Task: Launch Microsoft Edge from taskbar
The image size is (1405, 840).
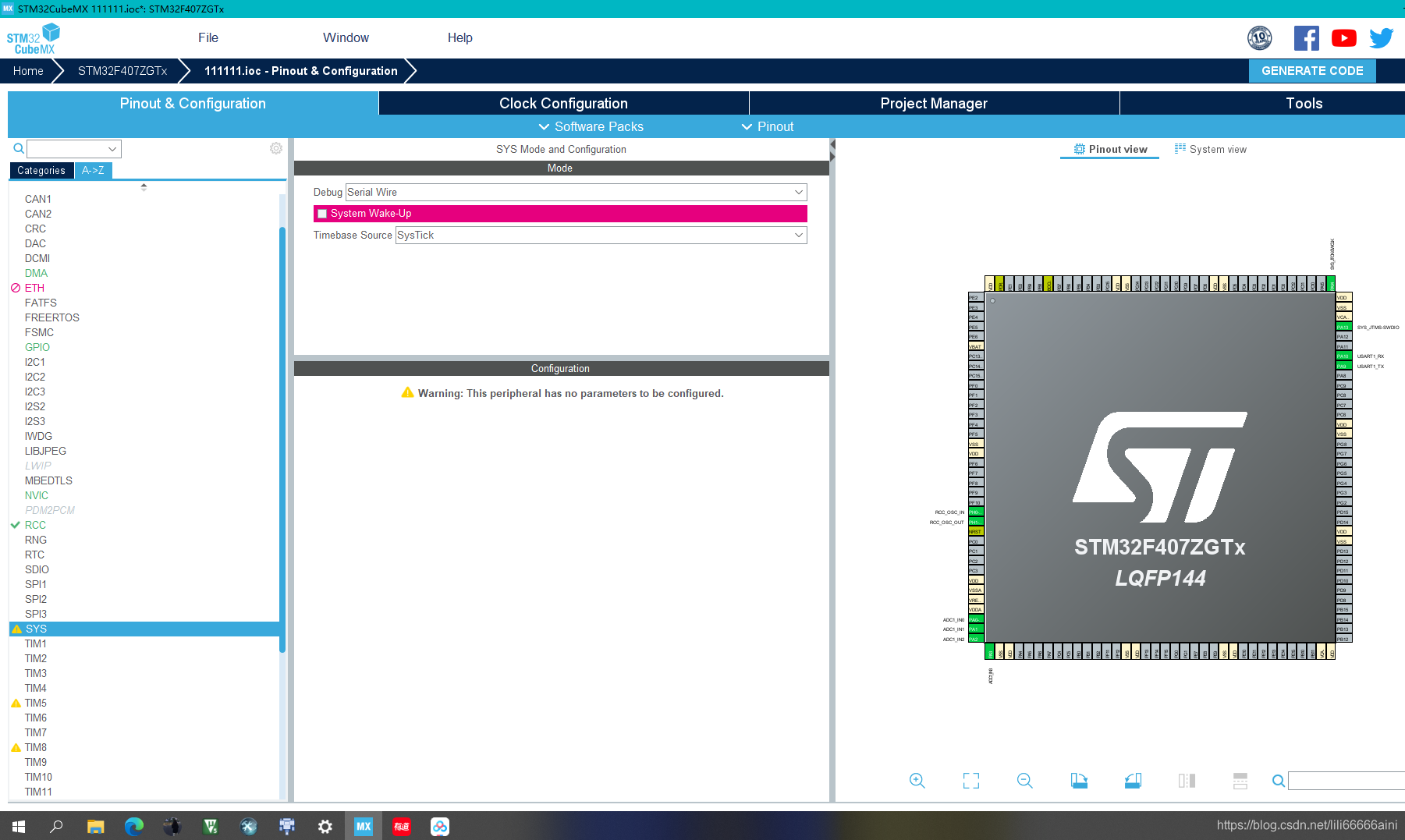Action: (133, 826)
